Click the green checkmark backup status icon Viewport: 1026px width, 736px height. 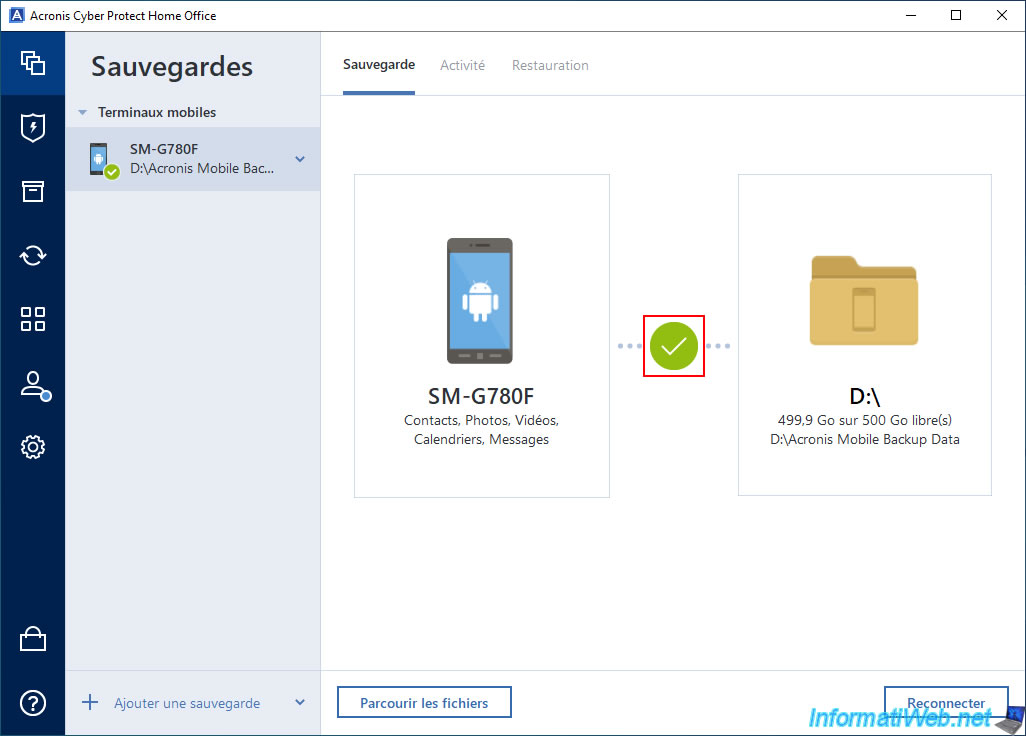(x=673, y=346)
